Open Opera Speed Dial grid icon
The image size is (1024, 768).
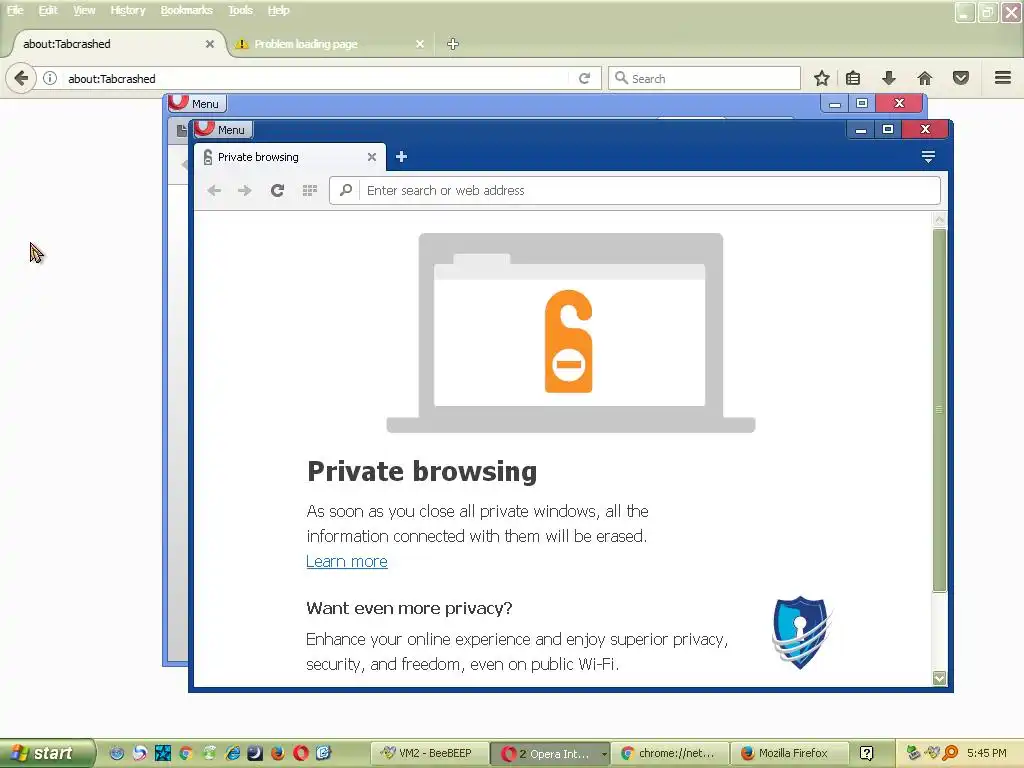coord(310,190)
